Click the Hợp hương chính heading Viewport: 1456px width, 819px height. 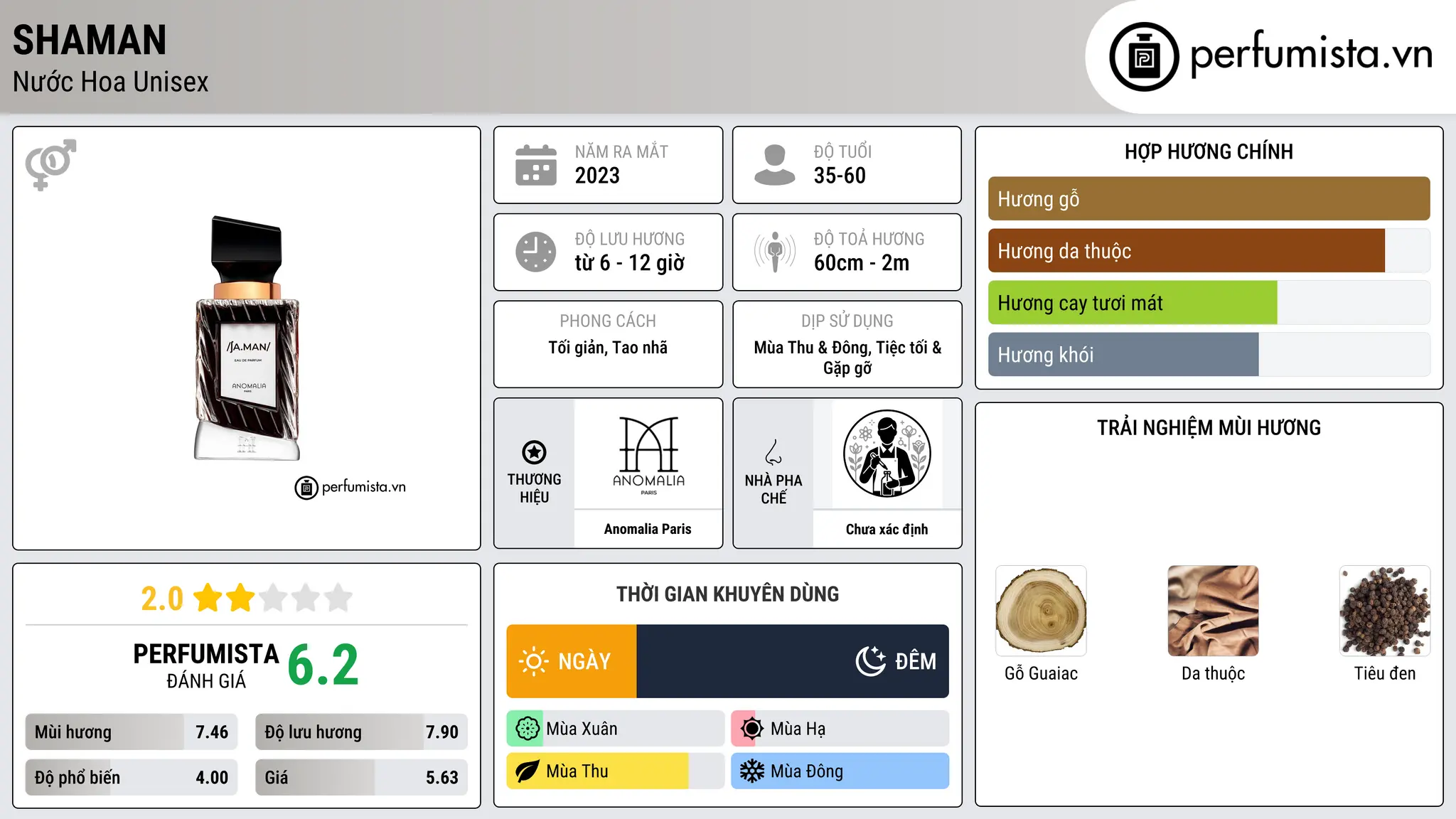click(x=1209, y=151)
